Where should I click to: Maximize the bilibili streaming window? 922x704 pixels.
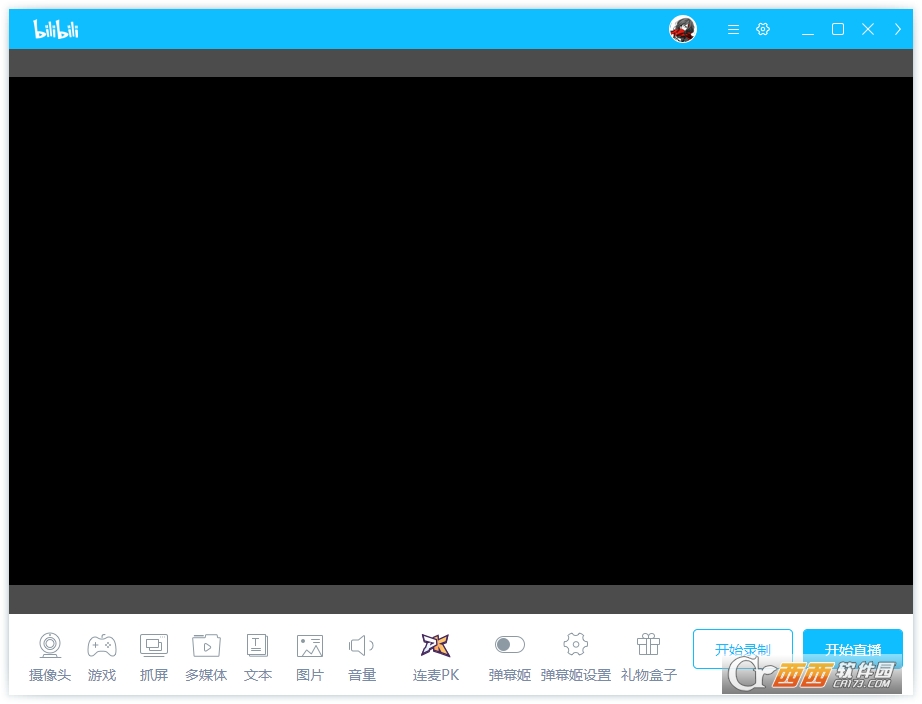(838, 29)
